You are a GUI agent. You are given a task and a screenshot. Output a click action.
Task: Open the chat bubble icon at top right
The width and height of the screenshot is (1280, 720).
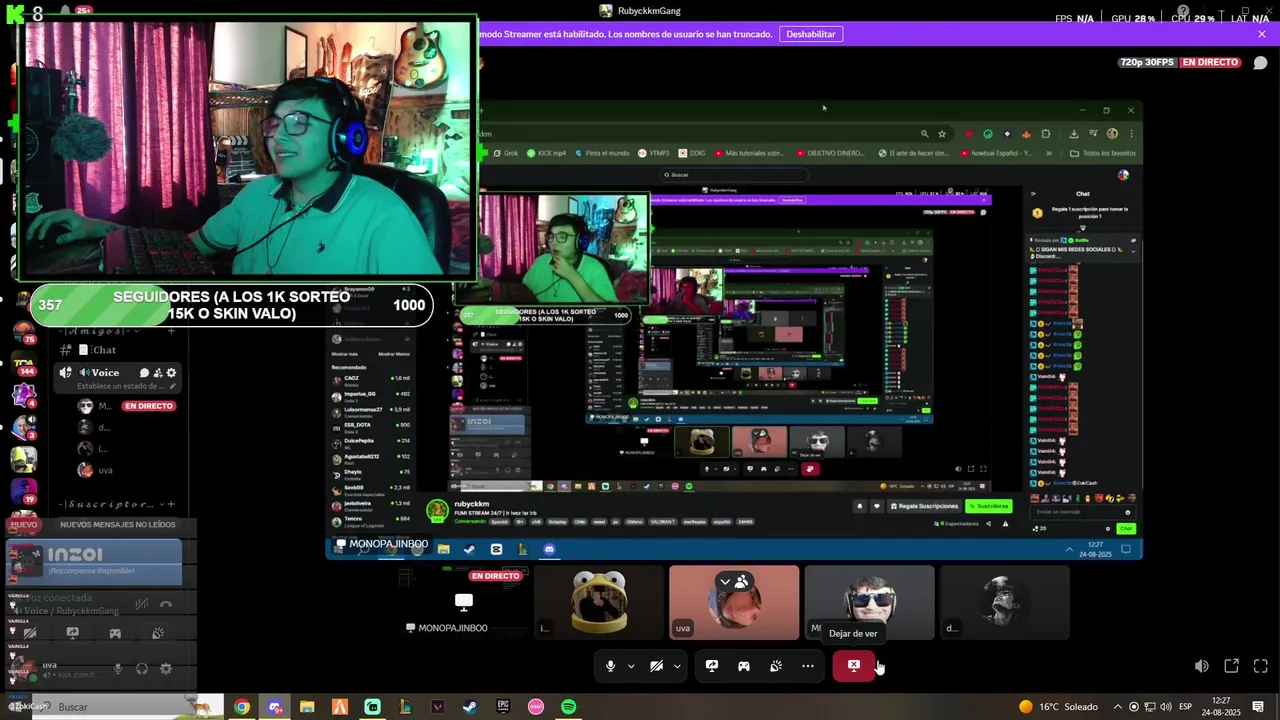[1260, 62]
